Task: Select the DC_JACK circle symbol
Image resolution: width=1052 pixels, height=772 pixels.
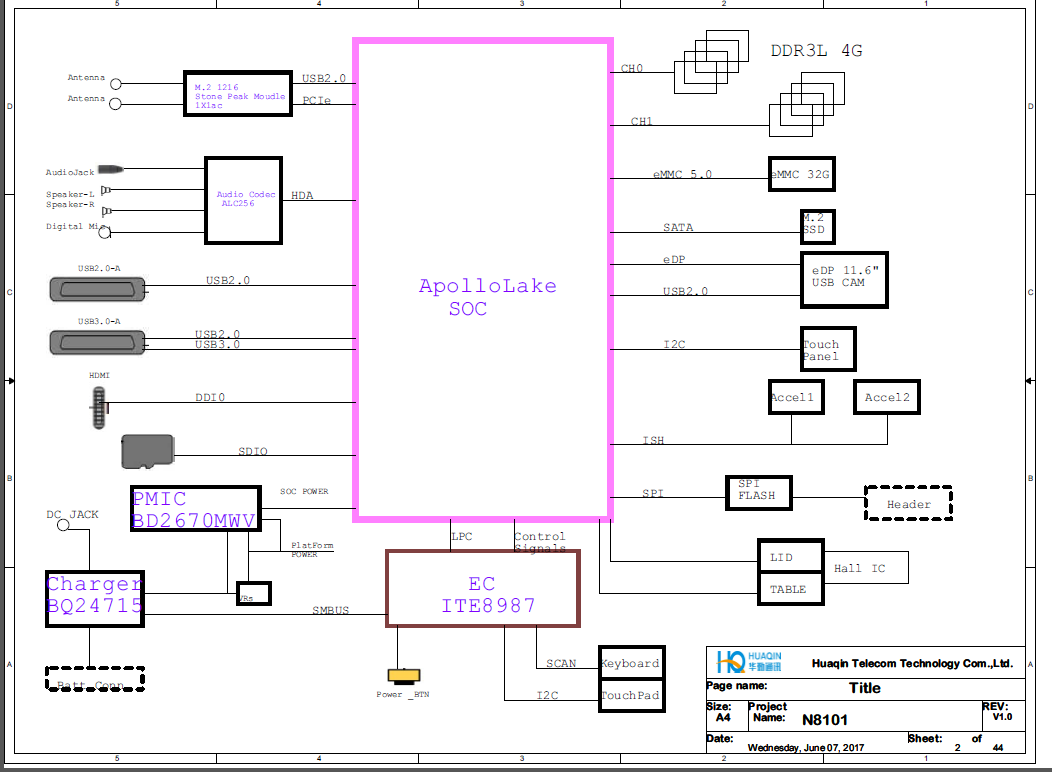Action: click(x=63, y=525)
